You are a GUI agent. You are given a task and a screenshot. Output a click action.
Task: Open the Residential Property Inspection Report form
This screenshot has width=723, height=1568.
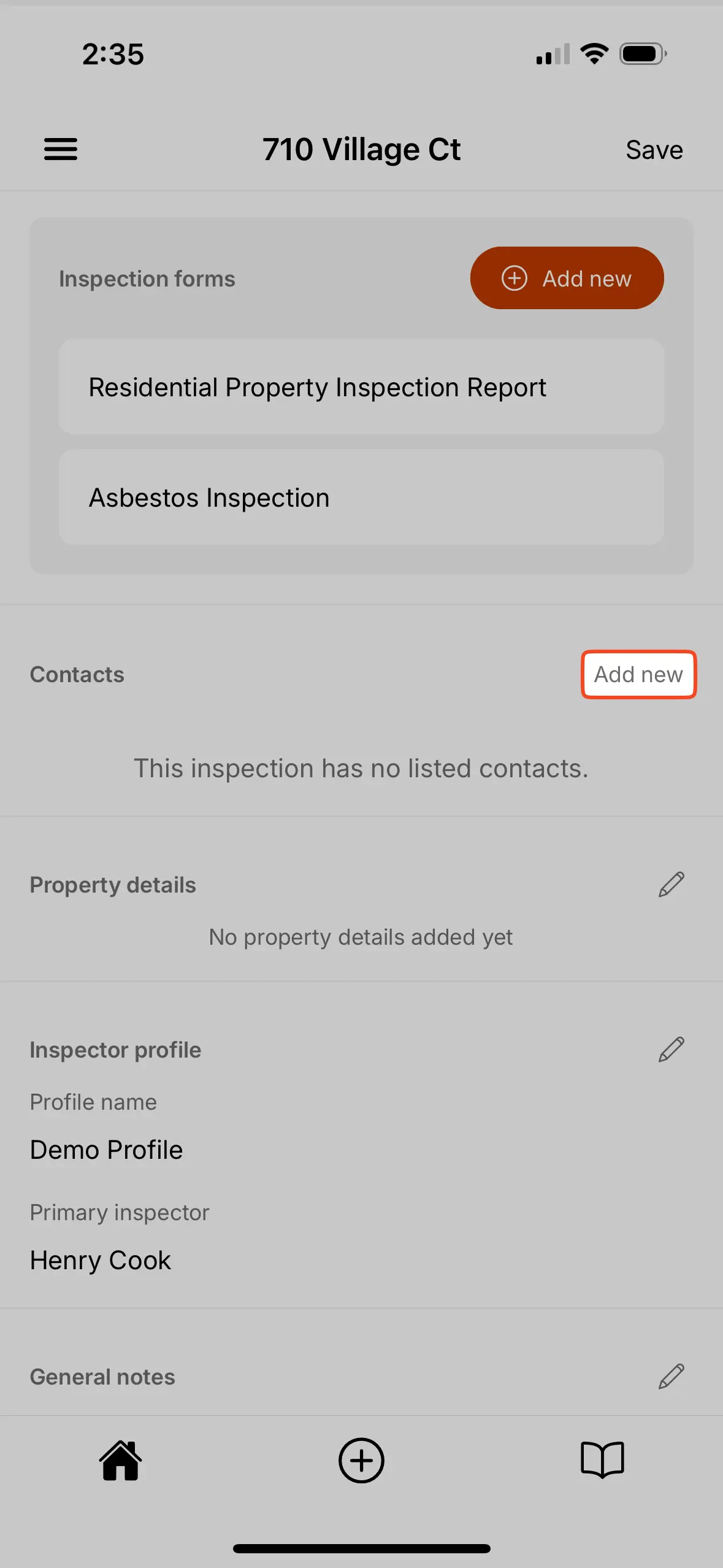tap(361, 387)
